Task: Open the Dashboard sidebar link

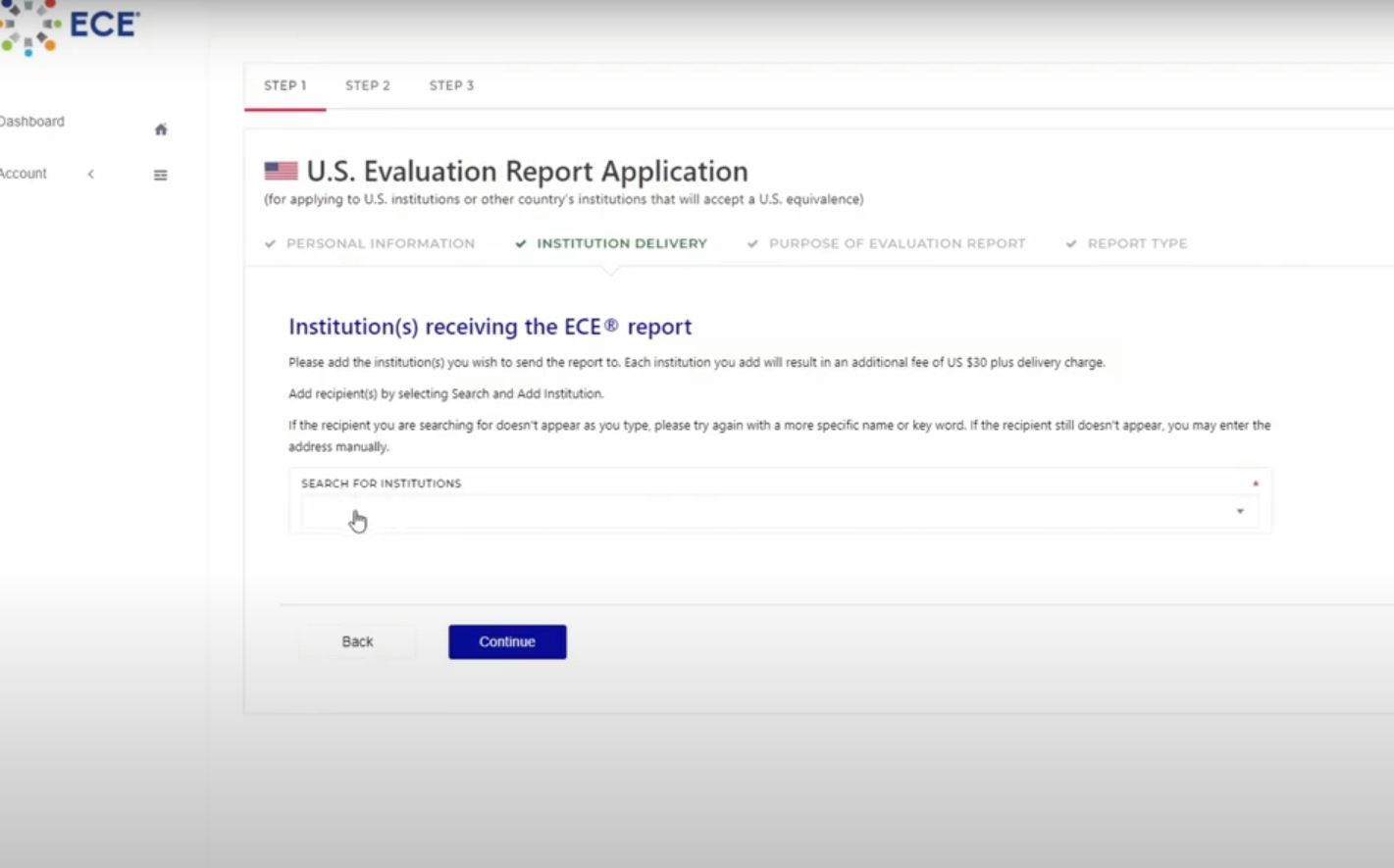Action: tap(32, 122)
